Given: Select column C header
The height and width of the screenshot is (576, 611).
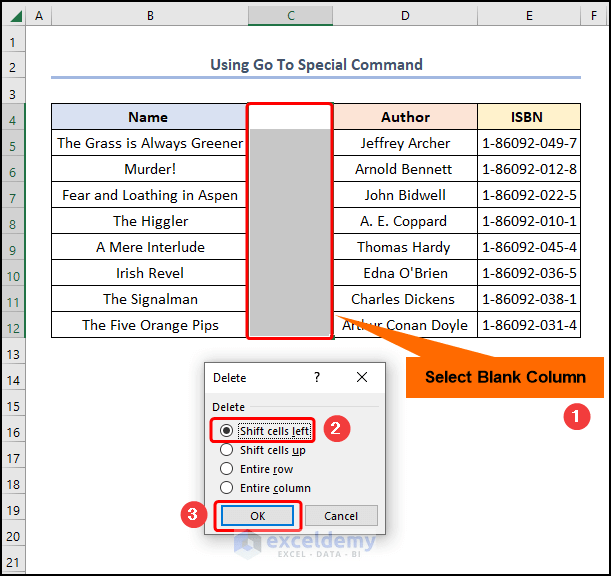Looking at the screenshot, I should 290,16.
